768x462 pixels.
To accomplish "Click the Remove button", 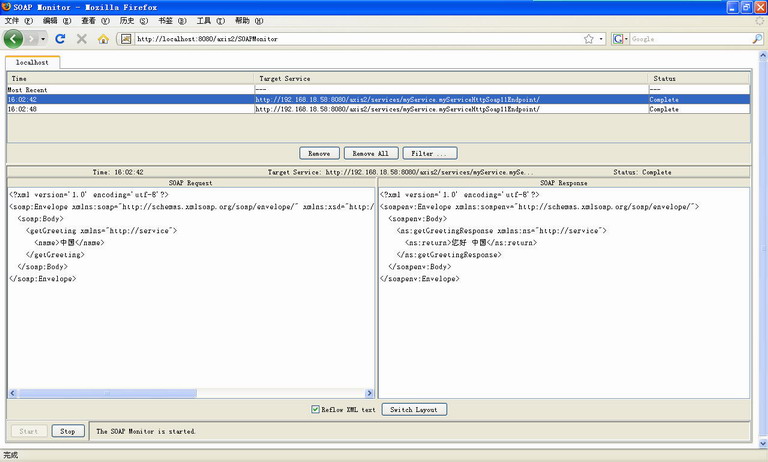I will (x=319, y=153).
